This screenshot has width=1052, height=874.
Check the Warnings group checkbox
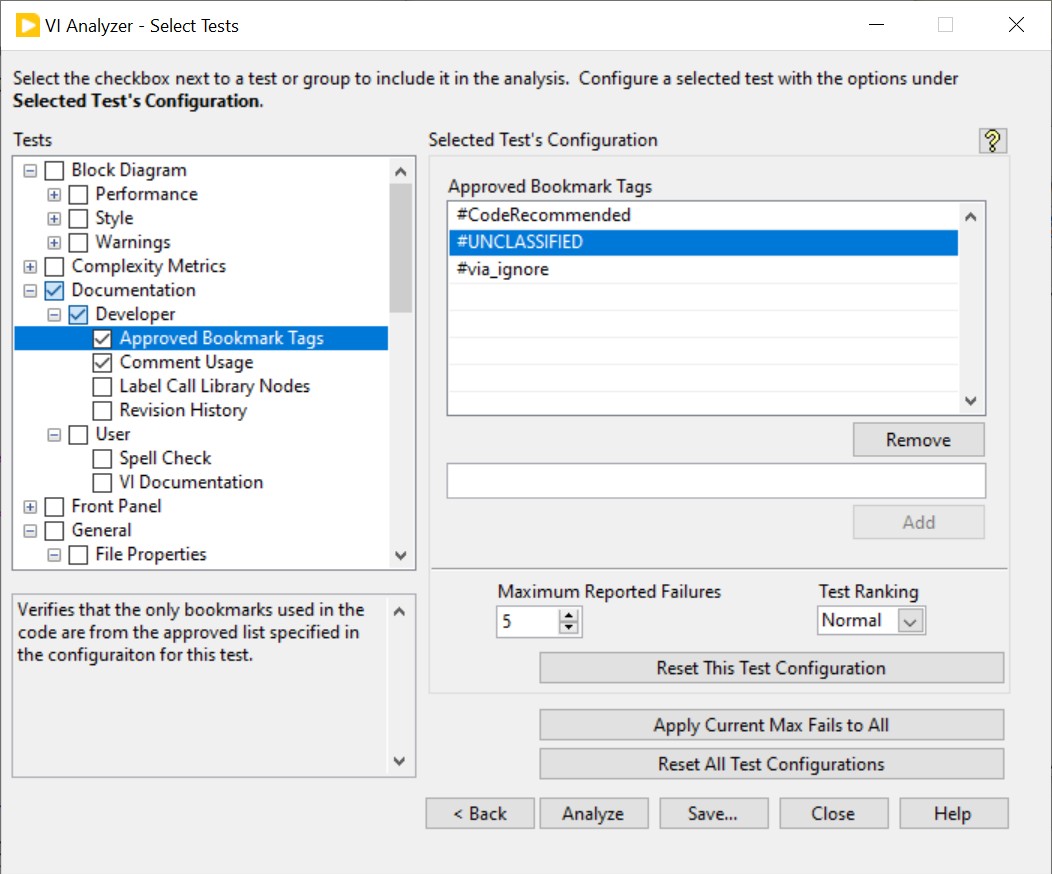[x=78, y=242]
